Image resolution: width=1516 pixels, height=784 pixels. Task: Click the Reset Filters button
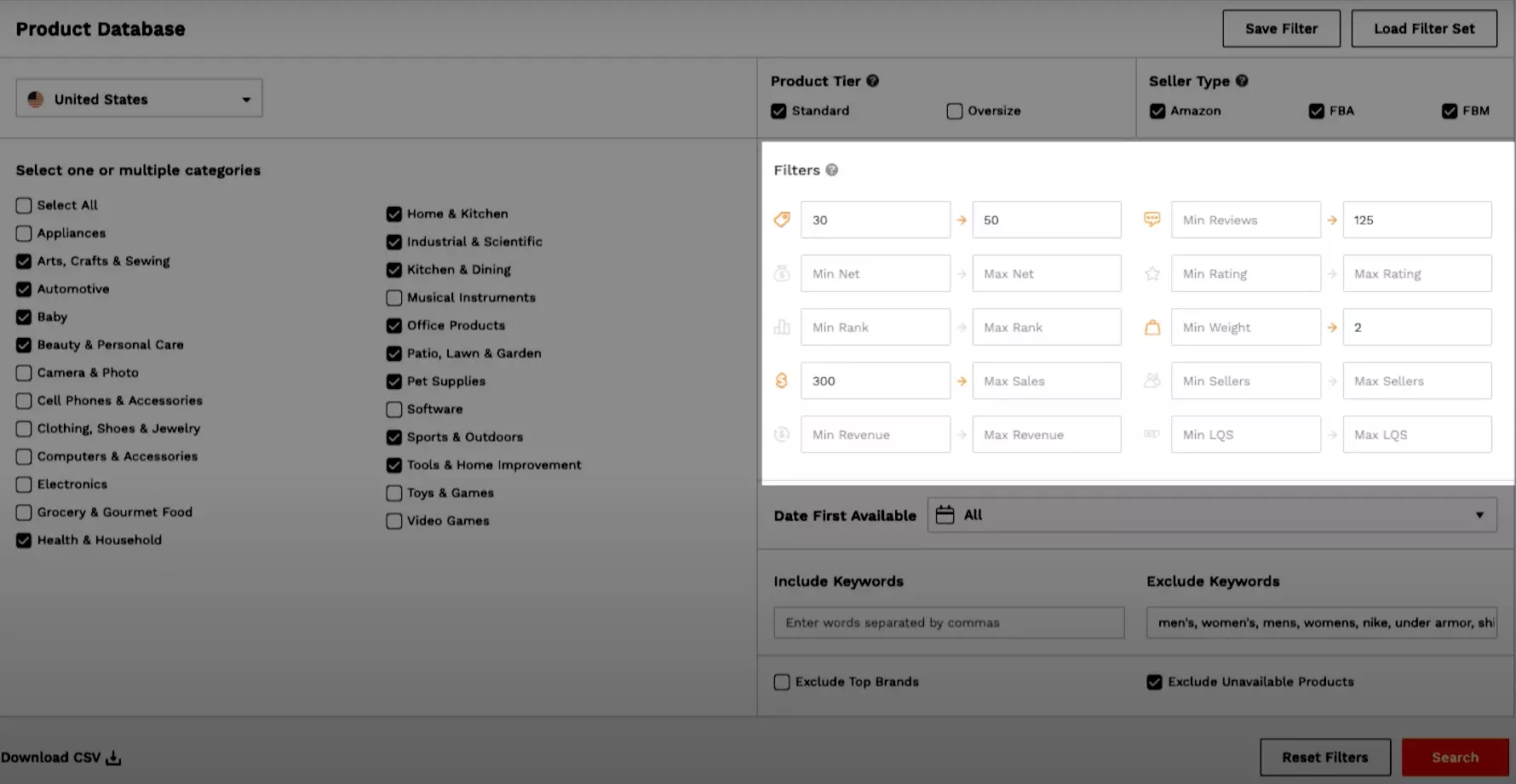click(1325, 758)
